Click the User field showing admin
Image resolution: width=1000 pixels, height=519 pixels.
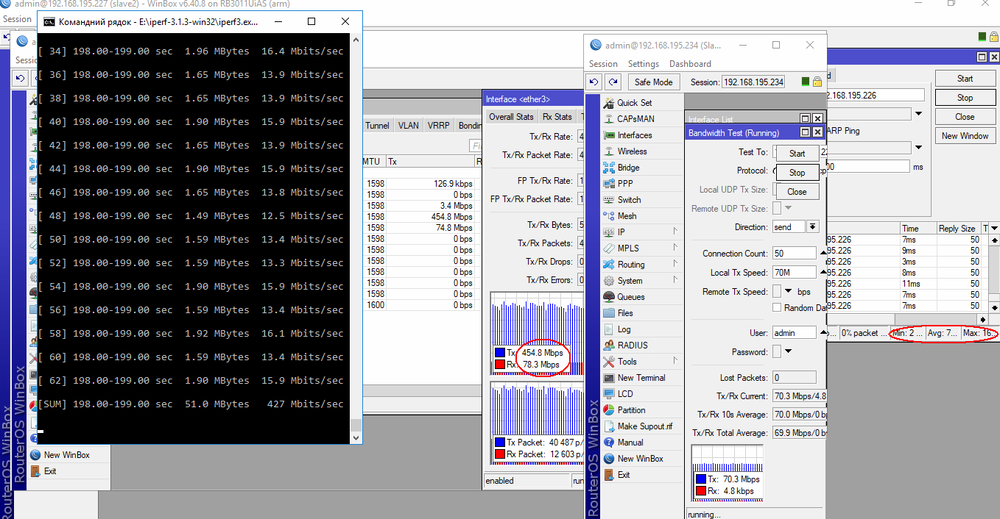pos(794,332)
